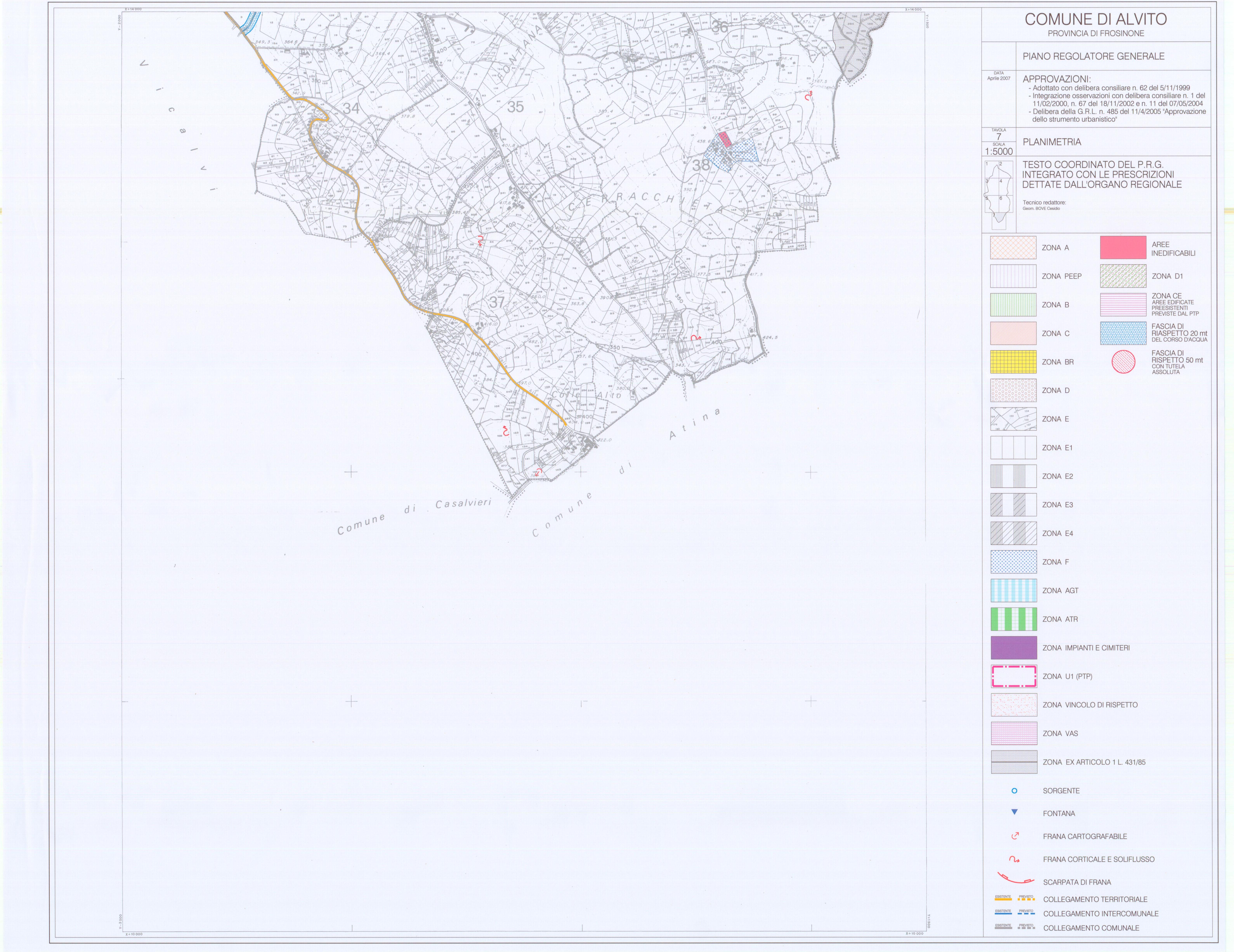Screen dimensions: 1234x952
Task: Click the green striped ZONA ATR swatch
Action: [x=1014, y=619]
